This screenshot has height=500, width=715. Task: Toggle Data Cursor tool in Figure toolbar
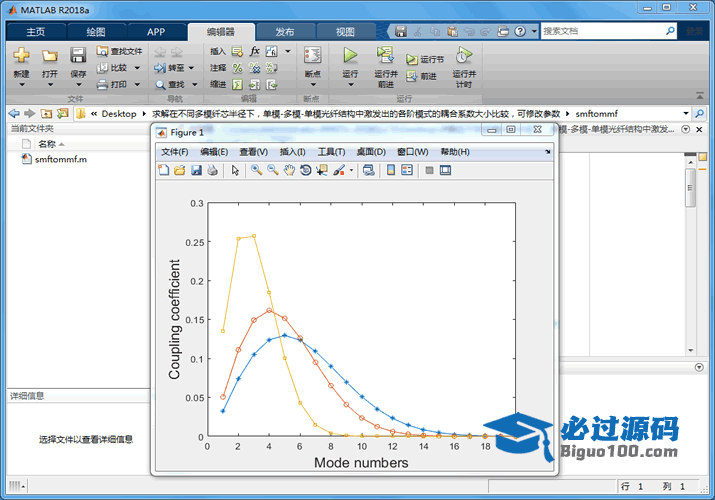pyautogui.click(x=322, y=170)
